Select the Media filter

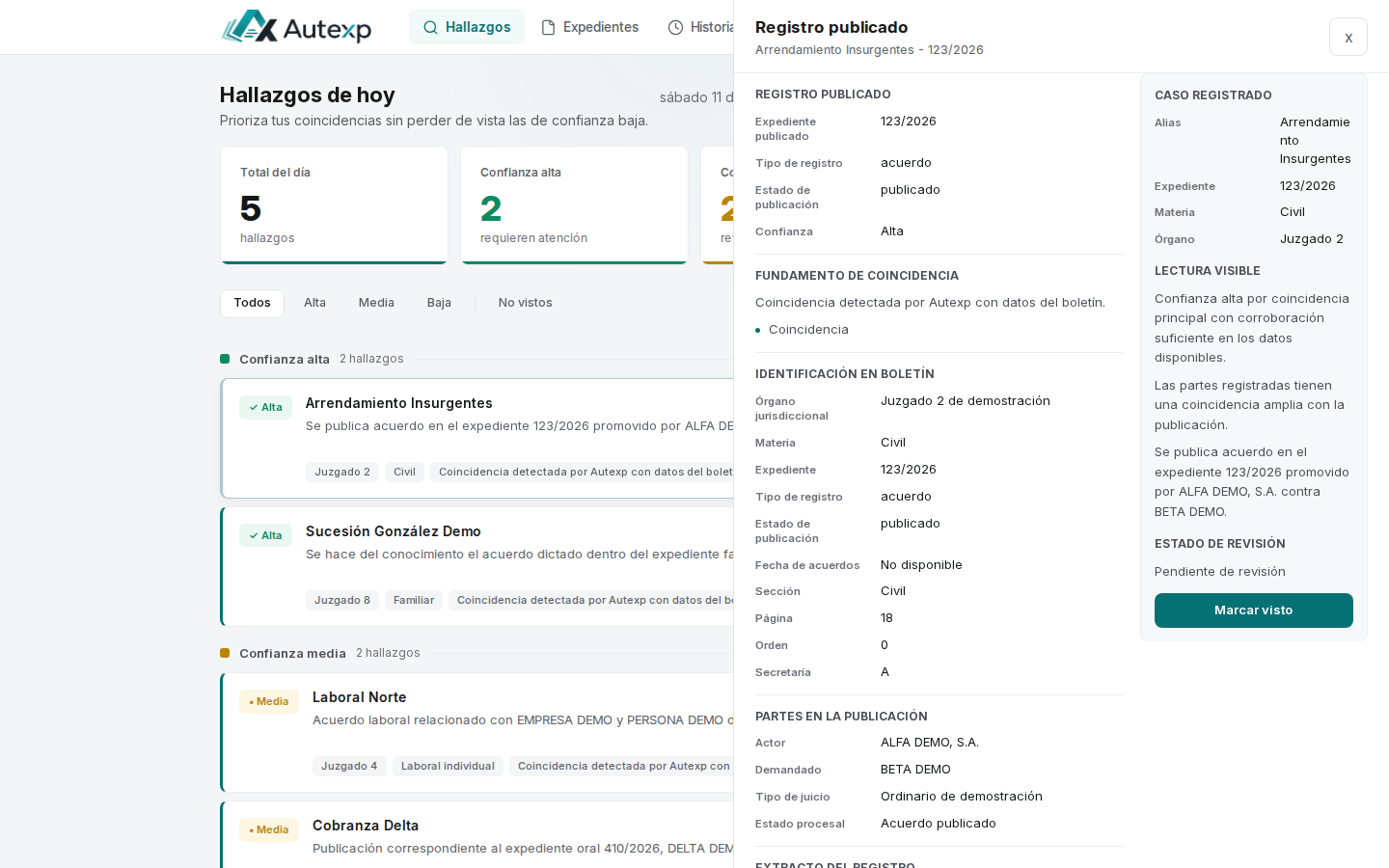pos(376,303)
